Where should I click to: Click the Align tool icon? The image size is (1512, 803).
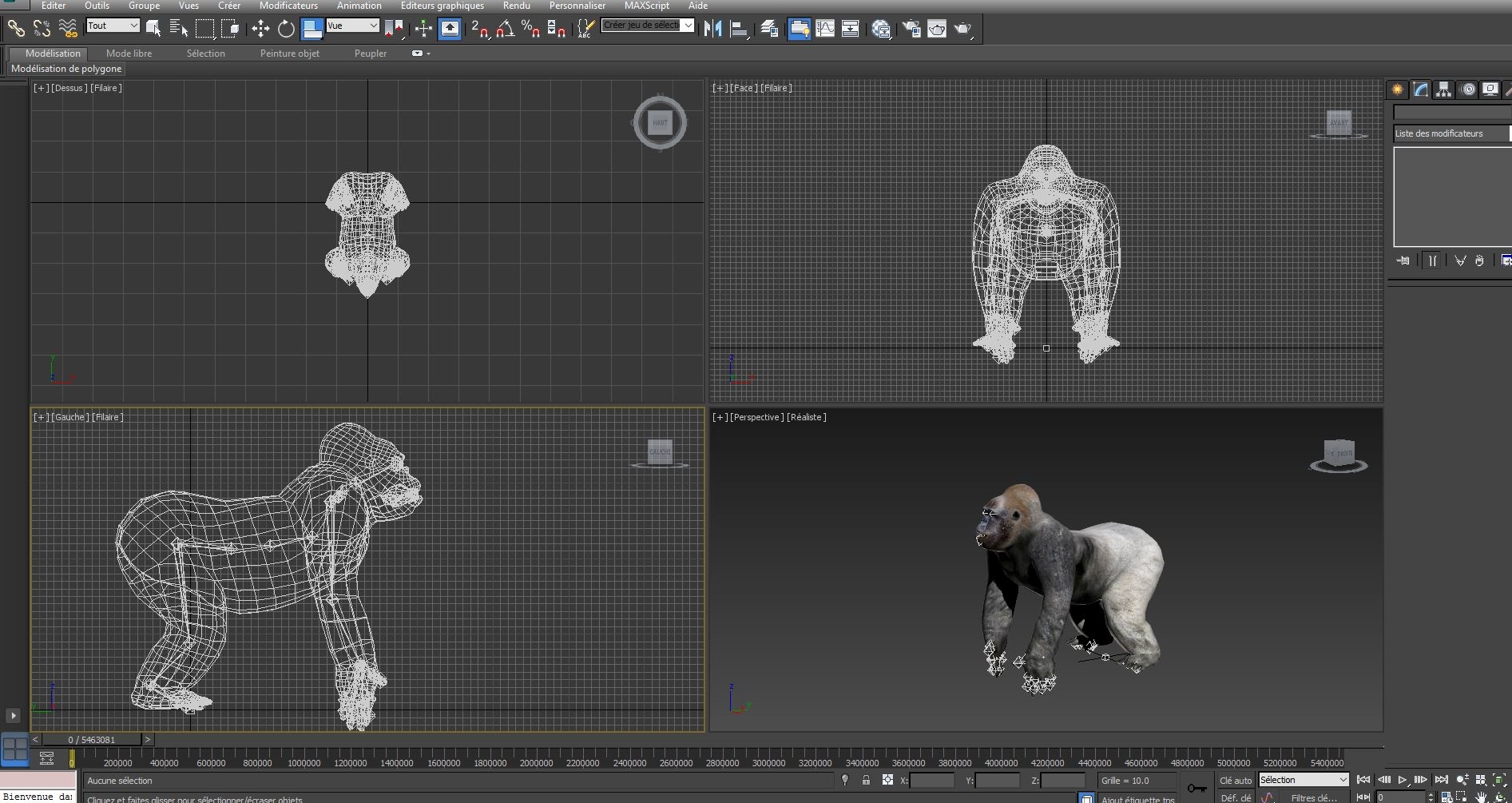[740, 29]
